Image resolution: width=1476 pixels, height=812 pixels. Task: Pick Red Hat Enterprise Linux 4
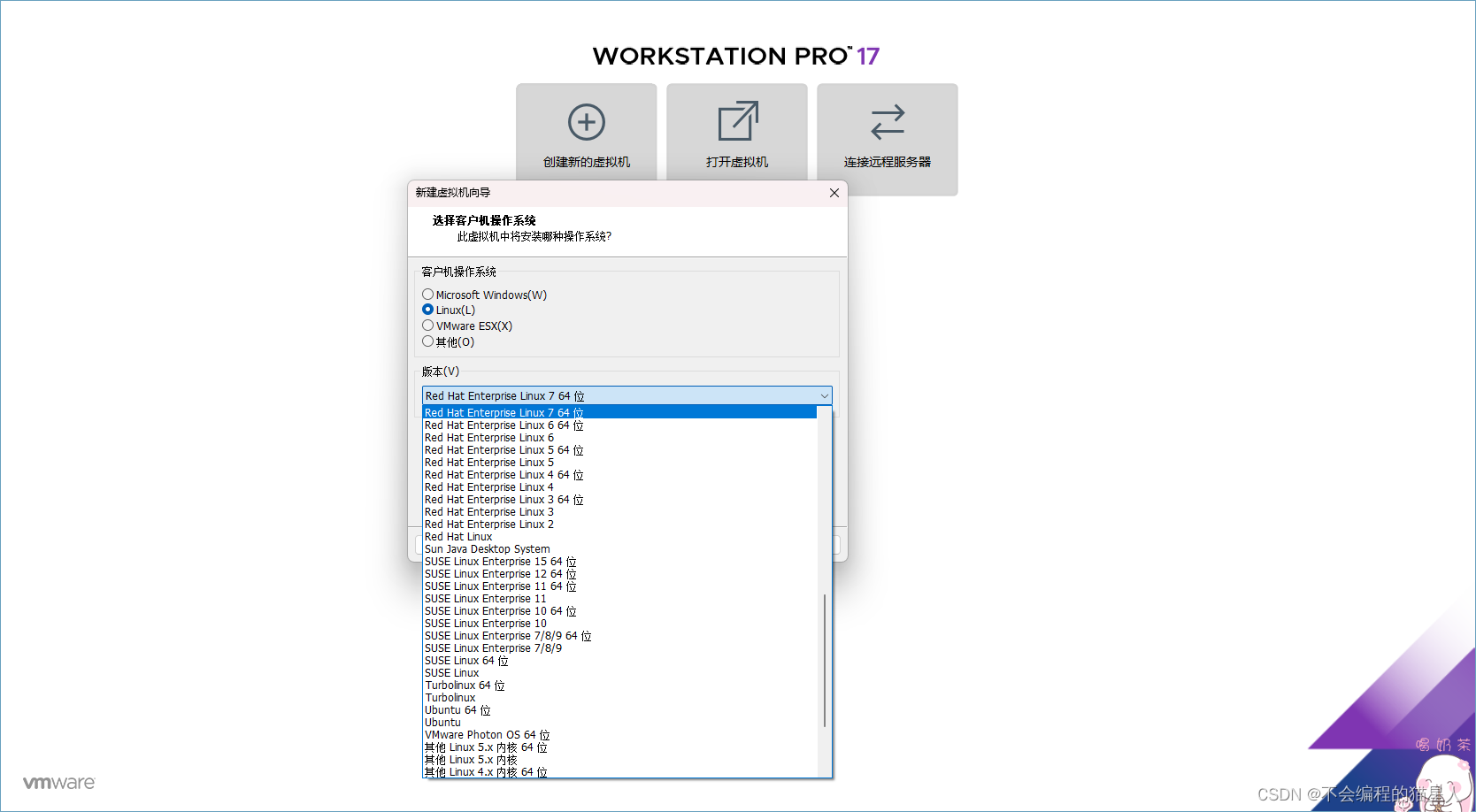point(619,487)
